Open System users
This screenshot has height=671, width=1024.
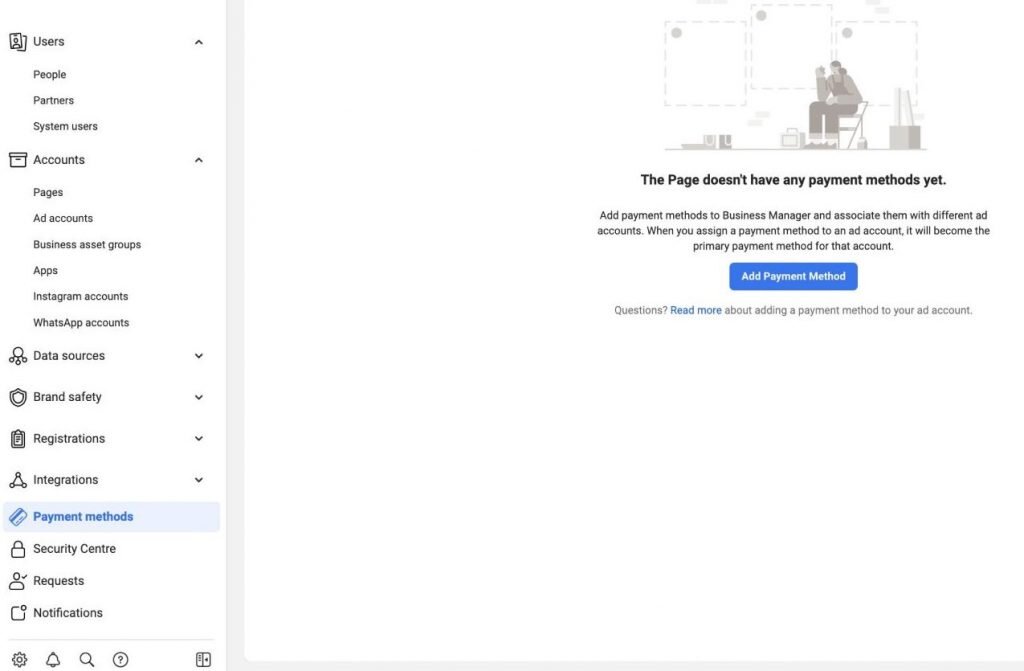coord(65,127)
